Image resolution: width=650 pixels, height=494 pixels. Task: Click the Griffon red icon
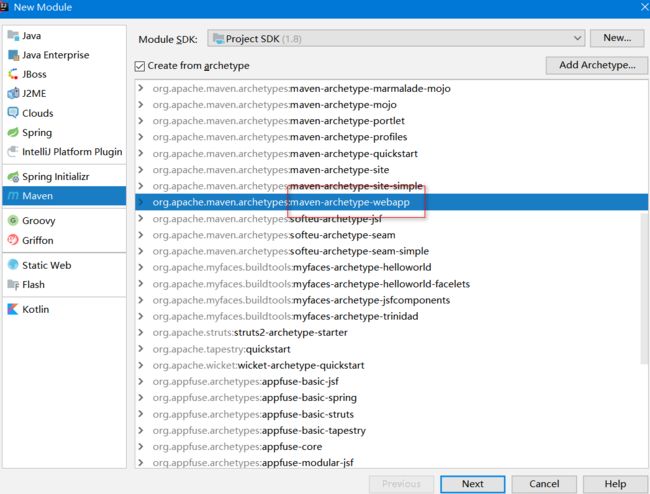(13, 240)
